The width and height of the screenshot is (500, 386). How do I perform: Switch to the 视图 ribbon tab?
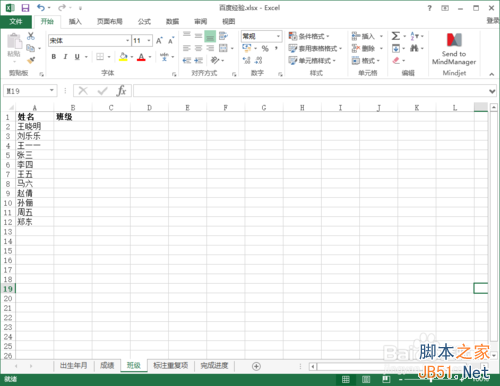click(x=229, y=22)
